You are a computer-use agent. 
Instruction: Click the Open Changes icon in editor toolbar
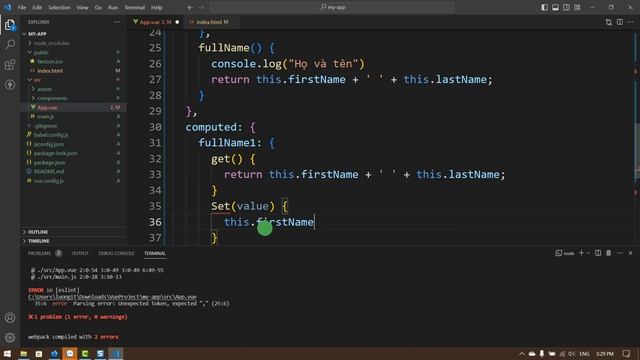click(609, 22)
